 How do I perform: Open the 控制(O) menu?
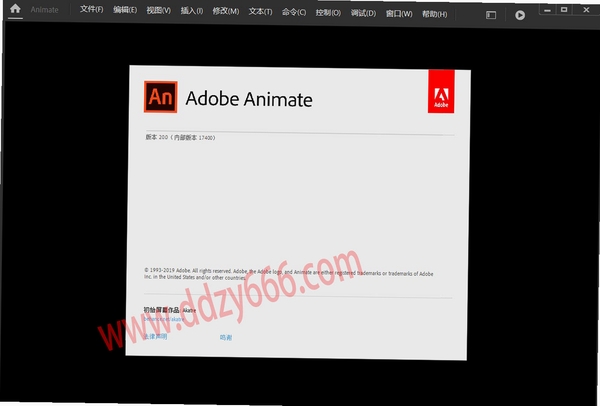328,13
